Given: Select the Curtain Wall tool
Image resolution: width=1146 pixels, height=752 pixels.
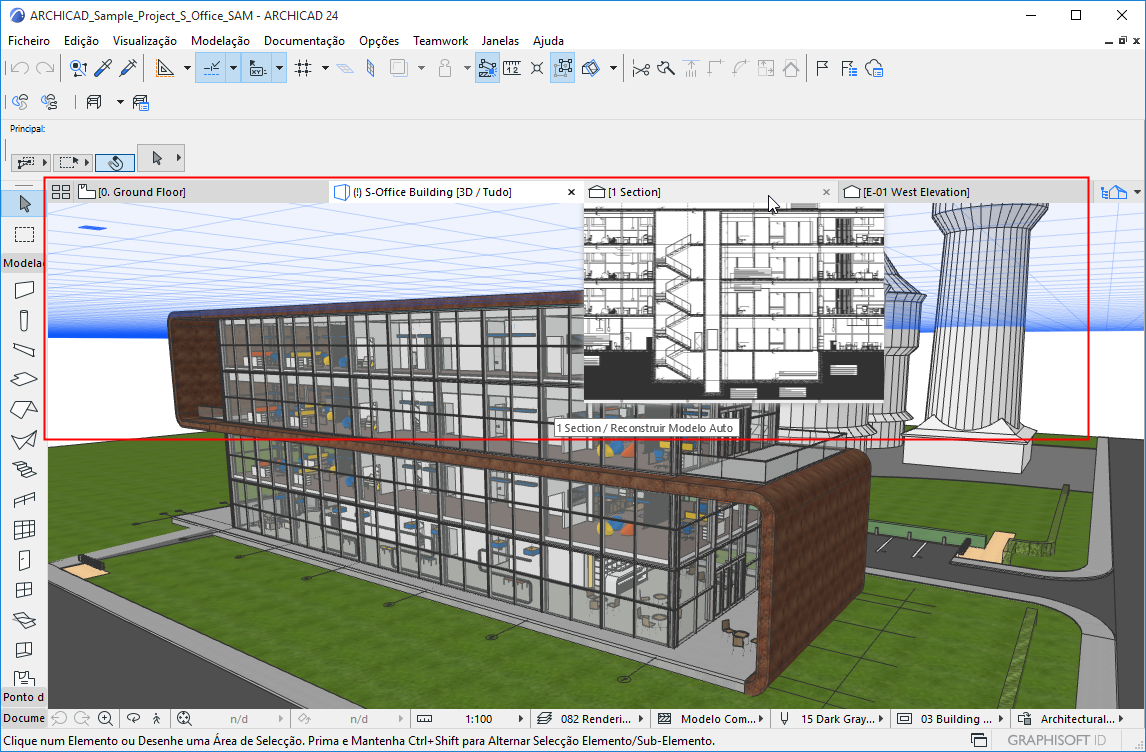Looking at the screenshot, I should [24, 530].
